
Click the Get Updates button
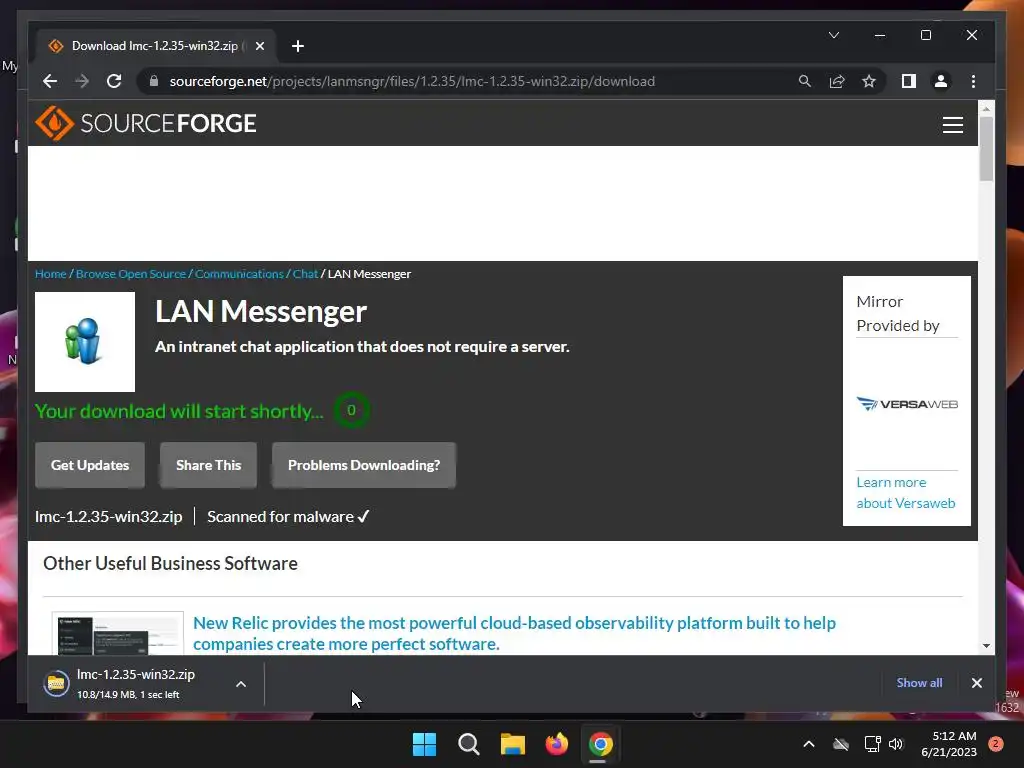point(90,465)
